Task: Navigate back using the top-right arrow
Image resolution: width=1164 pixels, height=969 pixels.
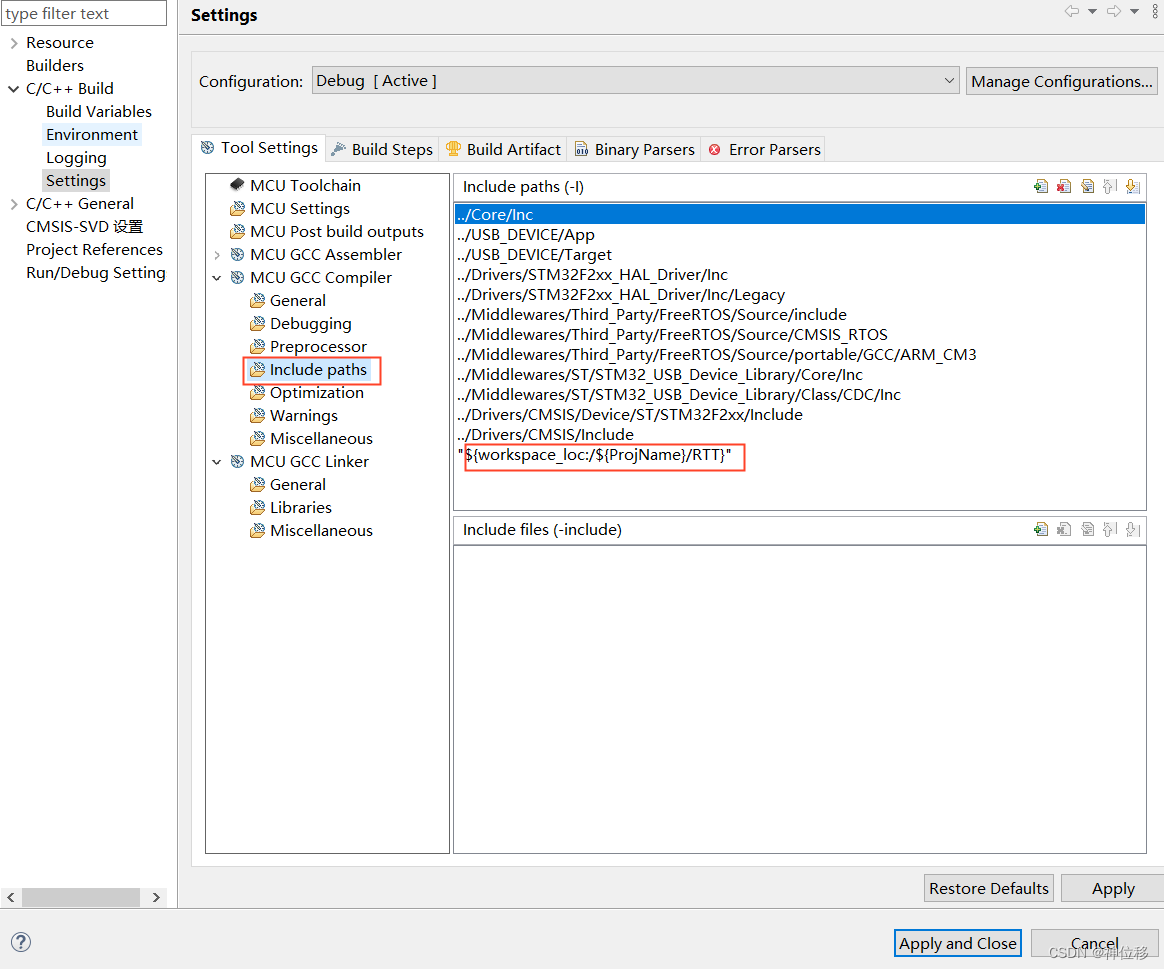Action: tap(1072, 11)
